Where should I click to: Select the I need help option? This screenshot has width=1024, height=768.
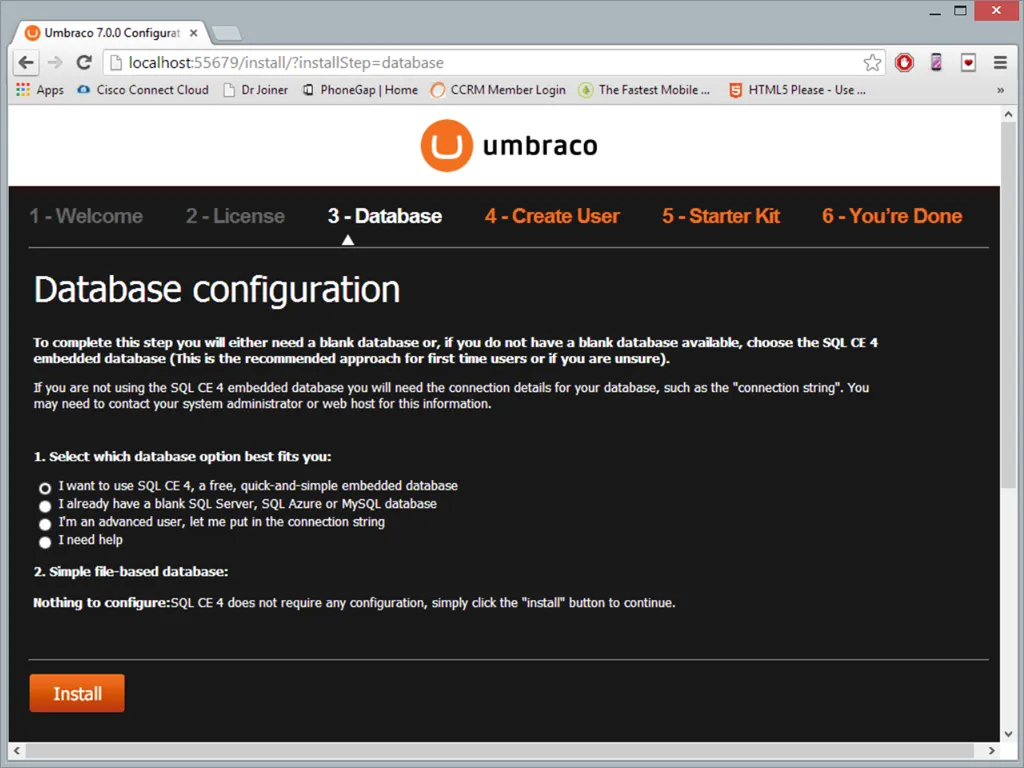tap(45, 542)
